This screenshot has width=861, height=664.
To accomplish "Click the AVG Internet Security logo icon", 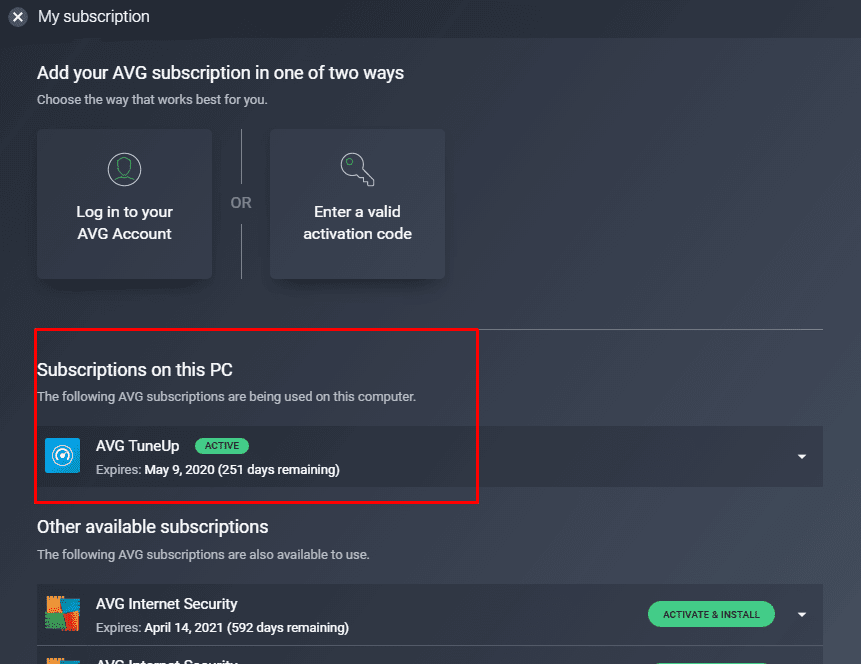I will [63, 613].
